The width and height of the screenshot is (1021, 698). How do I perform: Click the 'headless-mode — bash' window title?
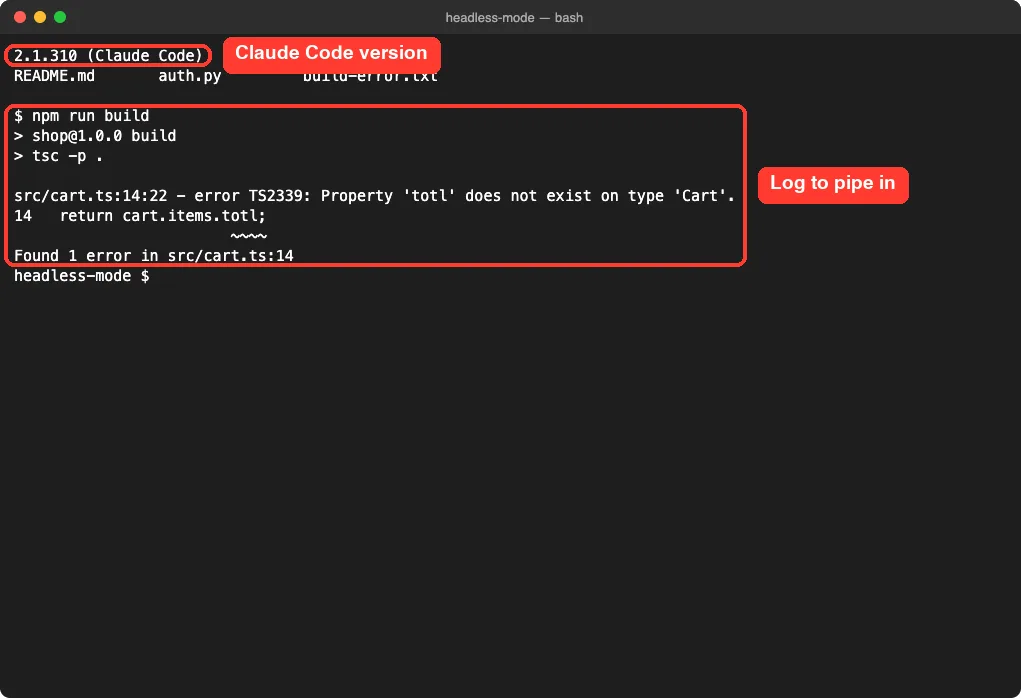pos(514,18)
